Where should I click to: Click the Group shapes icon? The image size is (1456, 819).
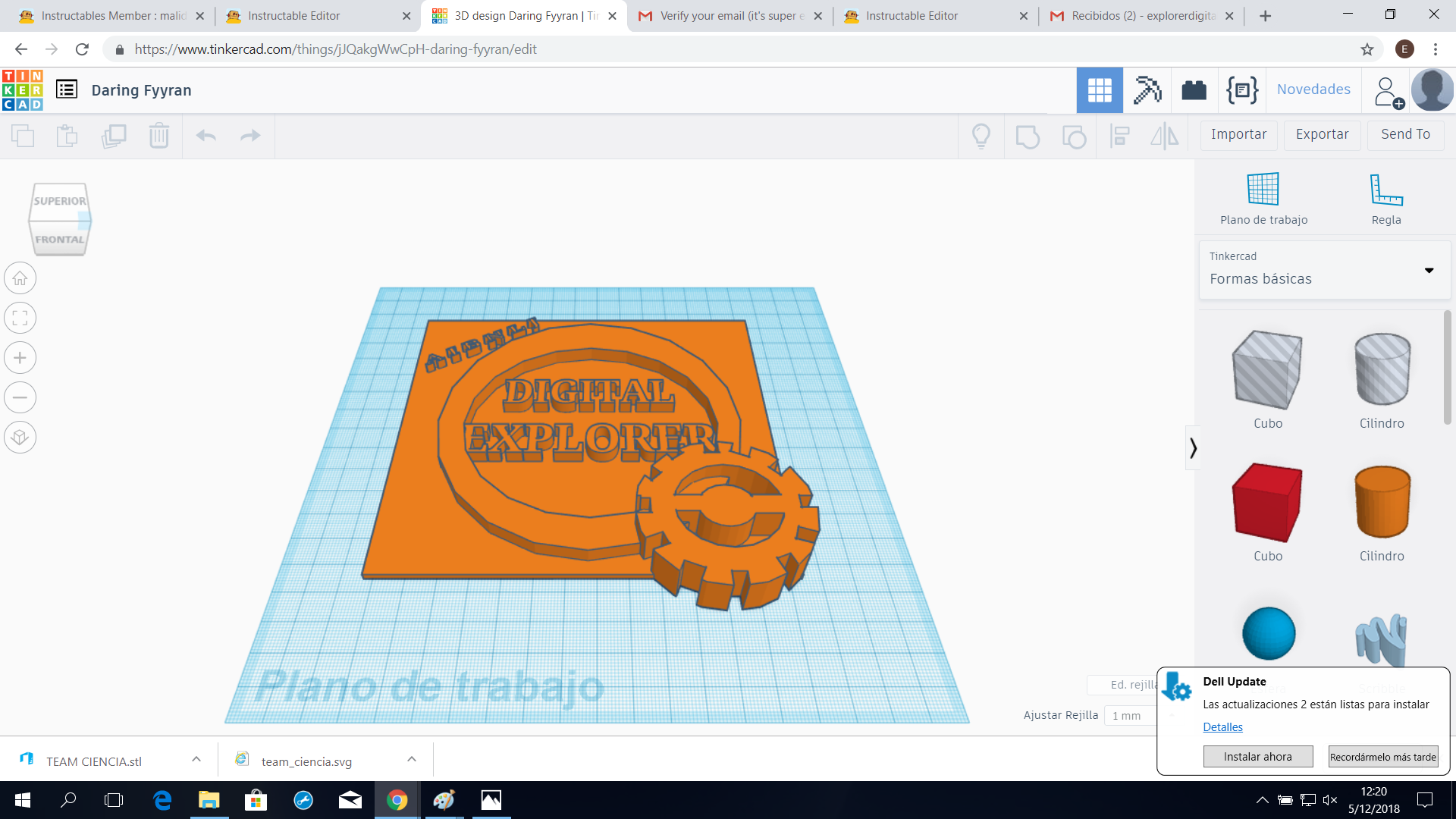click(x=1028, y=136)
